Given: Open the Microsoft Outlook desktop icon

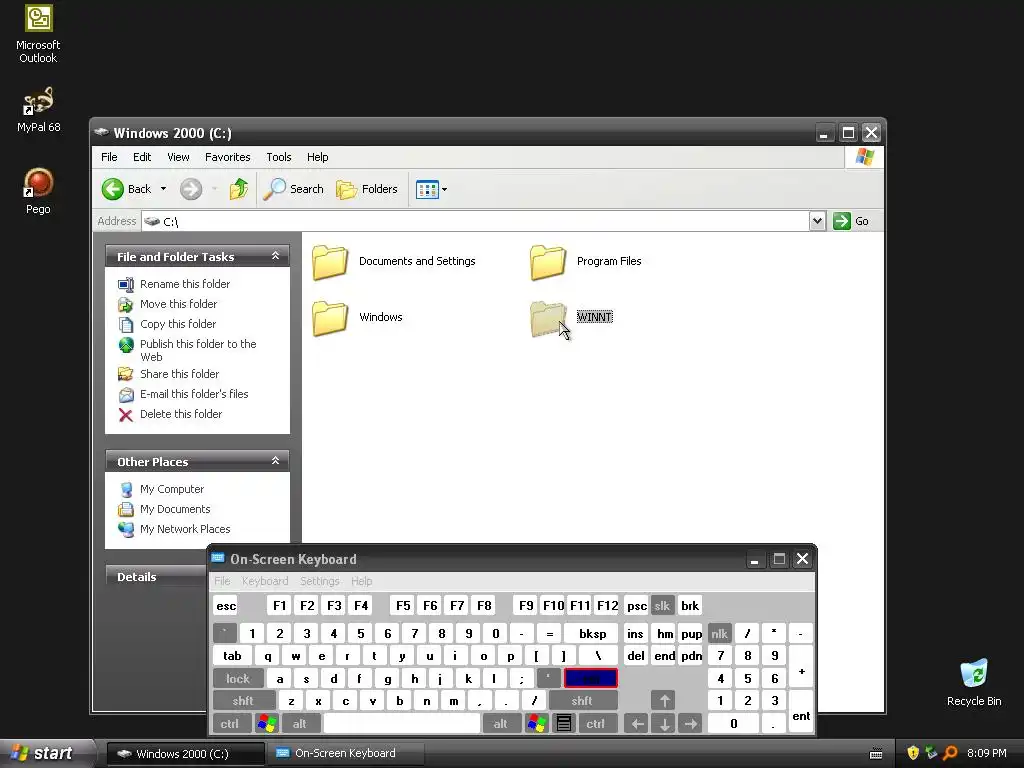Looking at the screenshot, I should click(x=38, y=34).
